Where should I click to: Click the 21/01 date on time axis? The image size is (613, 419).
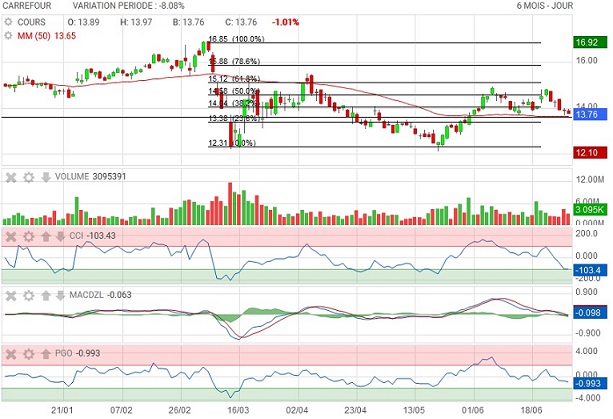(62, 410)
